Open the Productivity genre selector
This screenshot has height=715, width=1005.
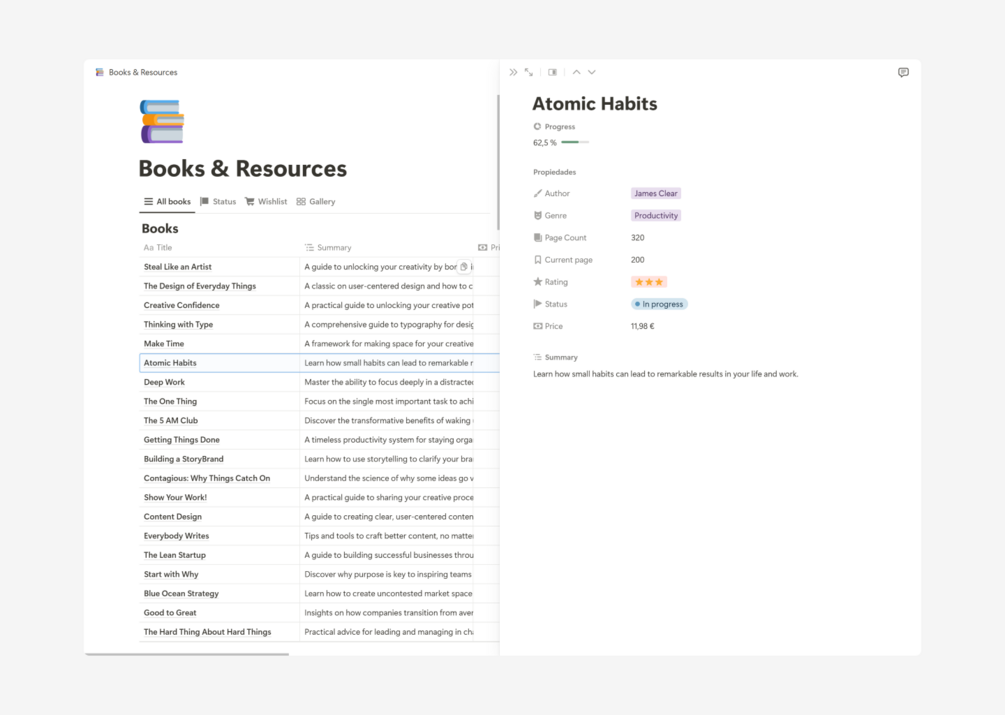(656, 216)
